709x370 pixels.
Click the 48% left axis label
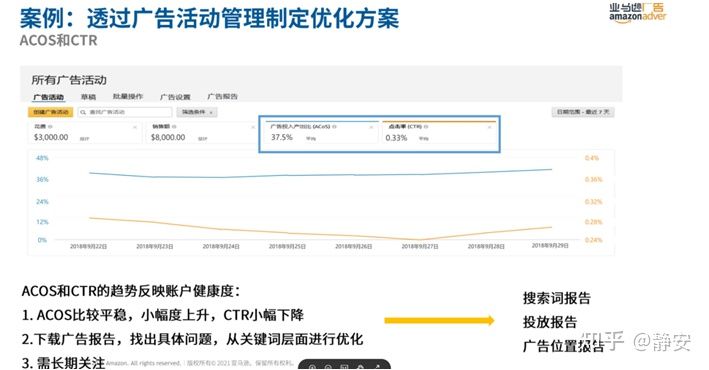tap(42, 158)
